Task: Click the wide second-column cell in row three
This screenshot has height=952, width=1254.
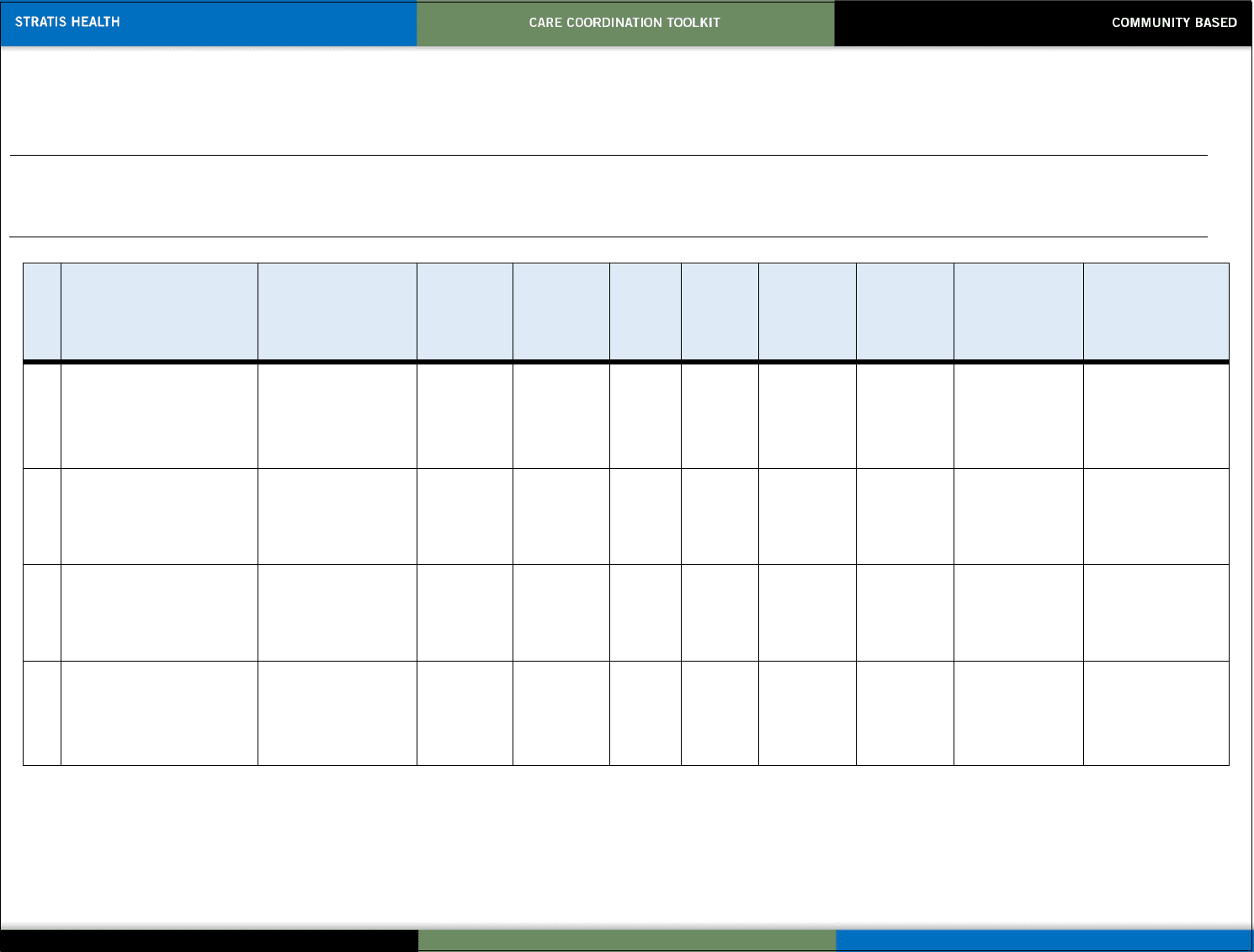Action: coord(158,610)
